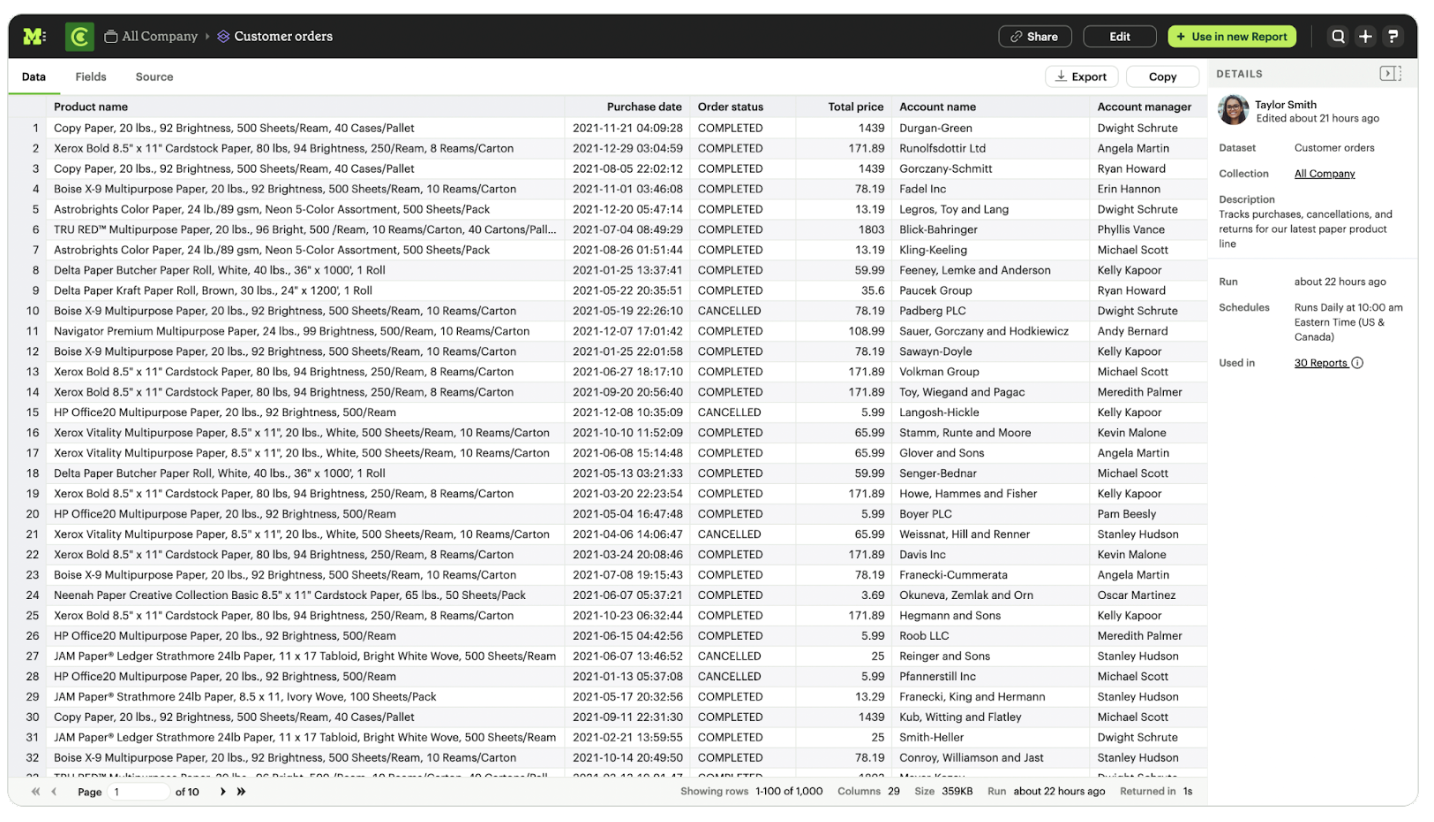Screen dimensions: 1434x822
Task: Click the Mode logo icon
Action: click(34, 37)
